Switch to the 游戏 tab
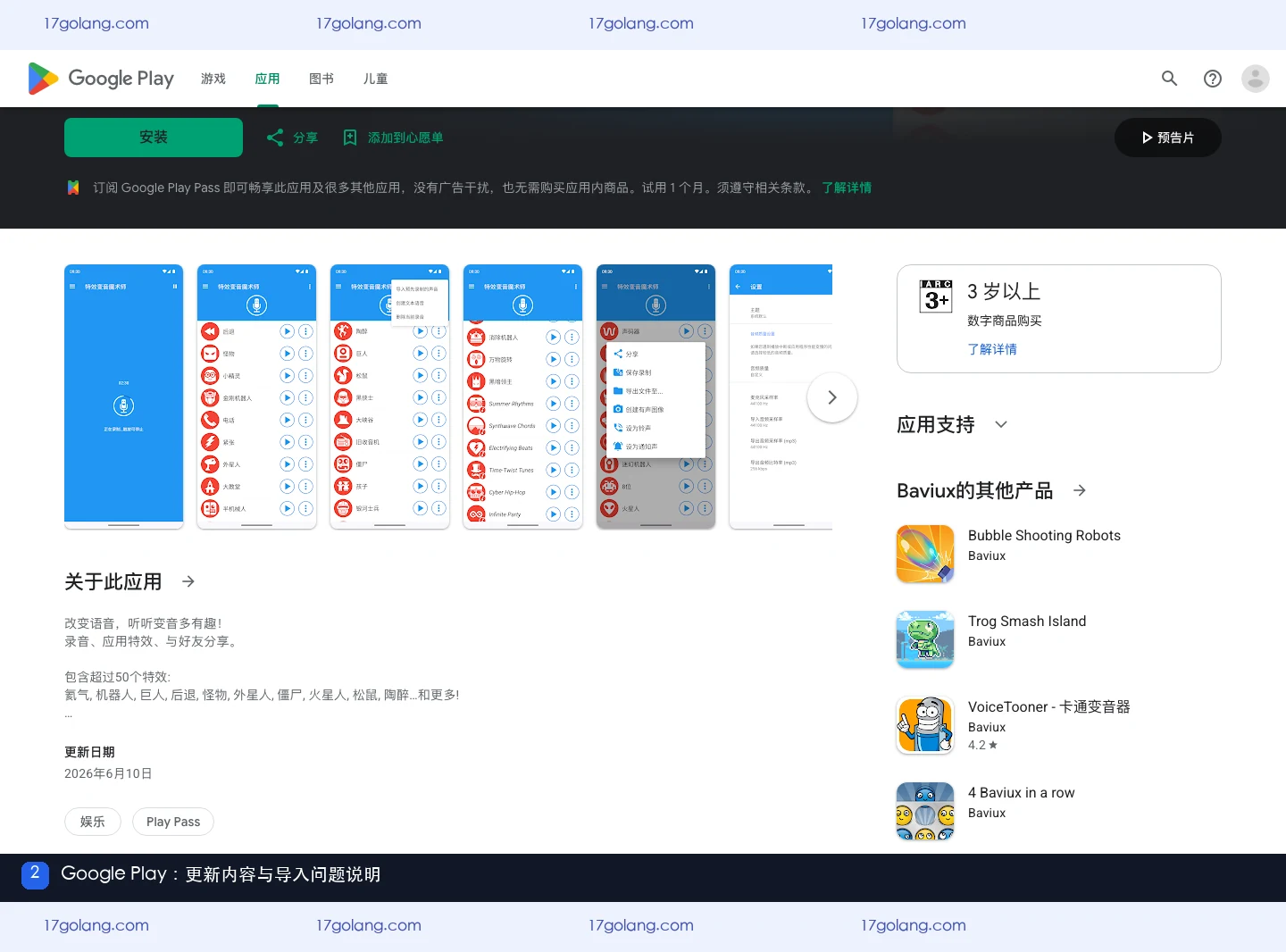 pos(213,79)
